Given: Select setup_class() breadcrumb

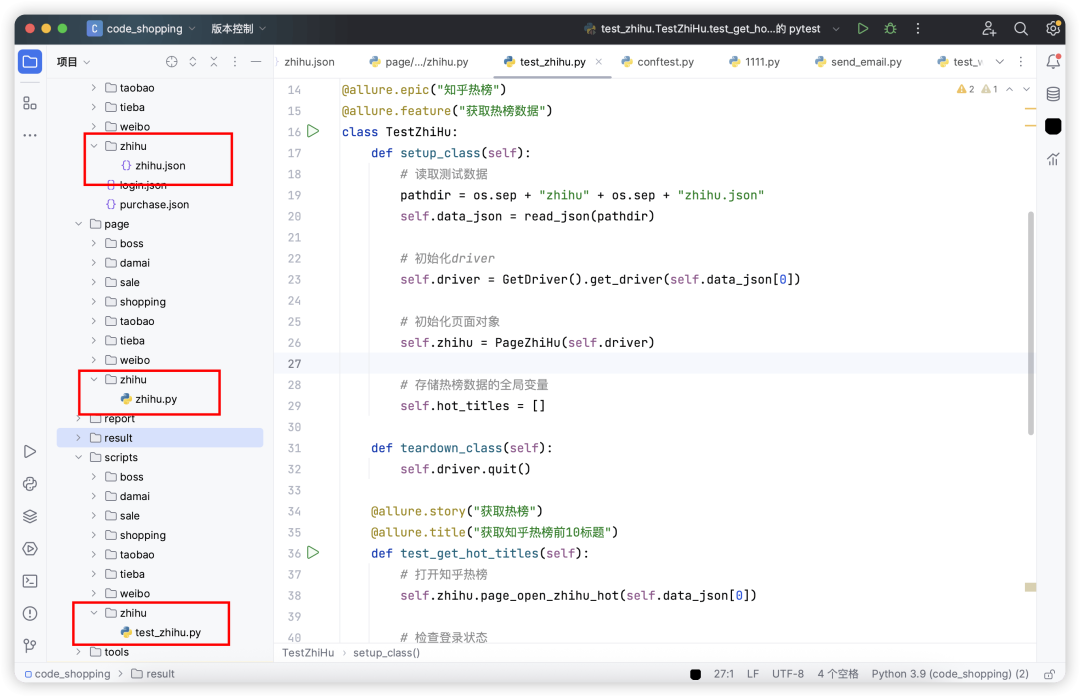Looking at the screenshot, I should click(x=386, y=653).
